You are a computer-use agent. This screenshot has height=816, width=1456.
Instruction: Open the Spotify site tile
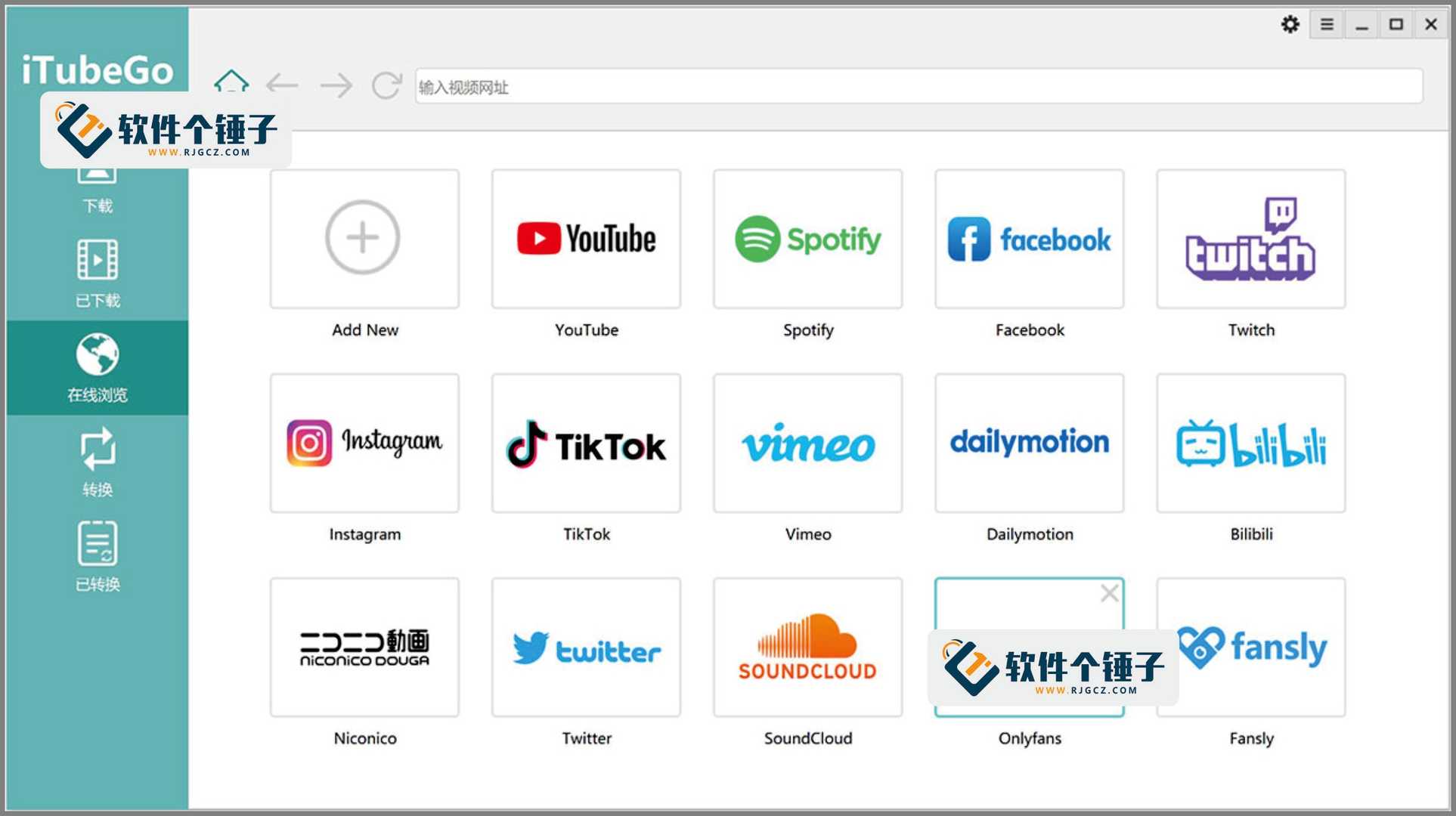pos(807,239)
